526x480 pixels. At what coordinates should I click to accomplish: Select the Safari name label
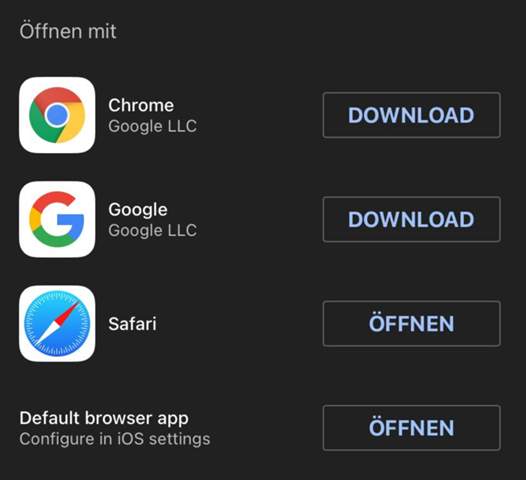point(132,324)
